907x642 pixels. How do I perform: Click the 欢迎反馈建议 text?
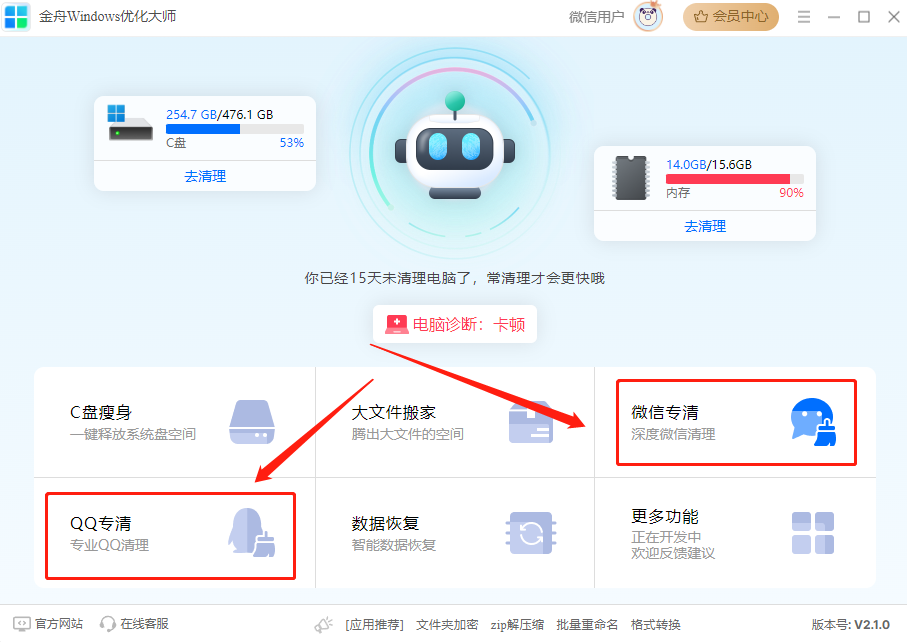[x=673, y=554]
